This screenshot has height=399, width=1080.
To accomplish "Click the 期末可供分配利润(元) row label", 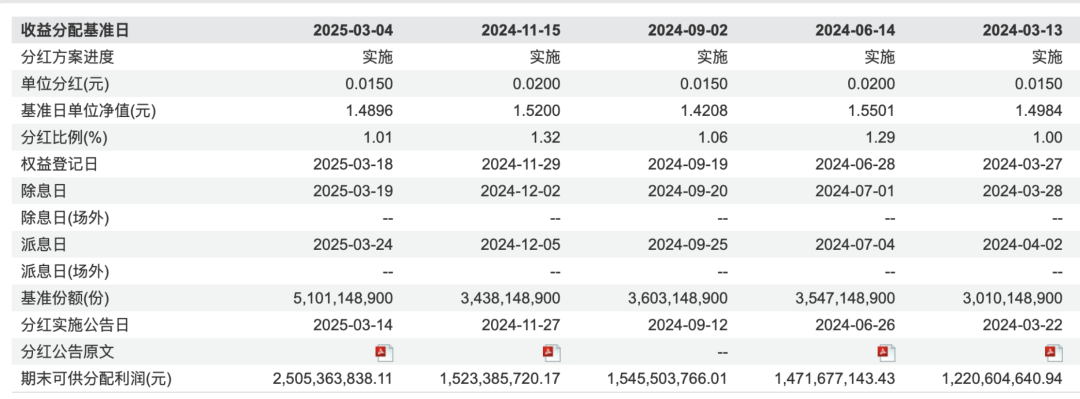I will coord(96,379).
